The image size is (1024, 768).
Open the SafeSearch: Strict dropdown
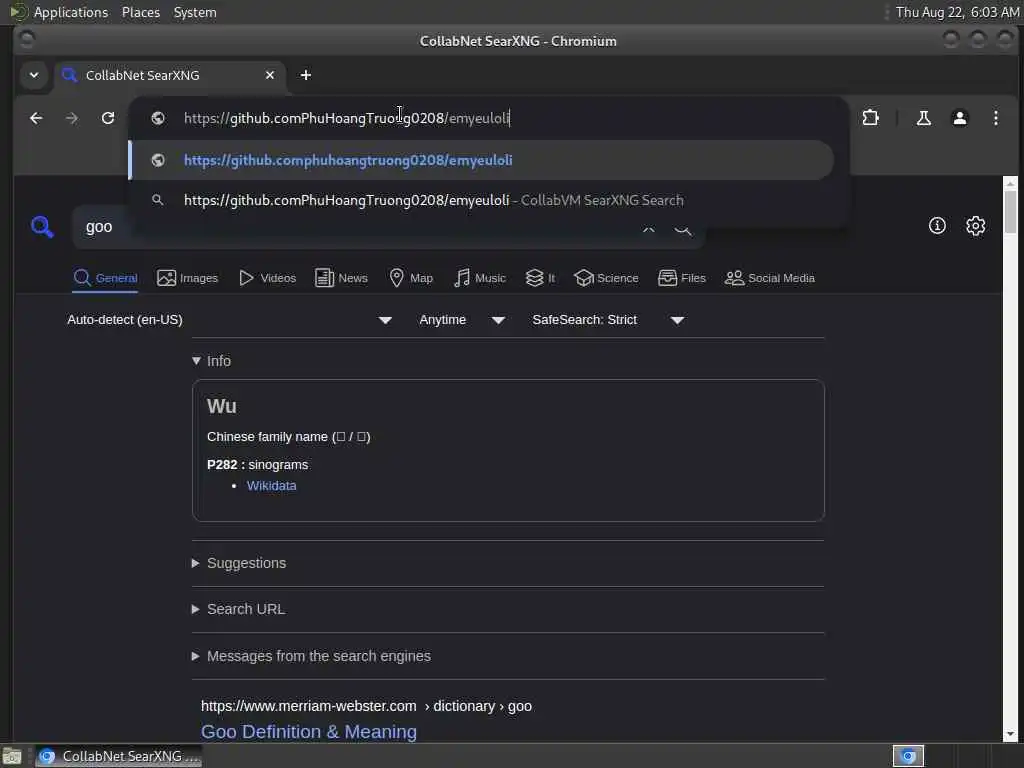point(608,320)
